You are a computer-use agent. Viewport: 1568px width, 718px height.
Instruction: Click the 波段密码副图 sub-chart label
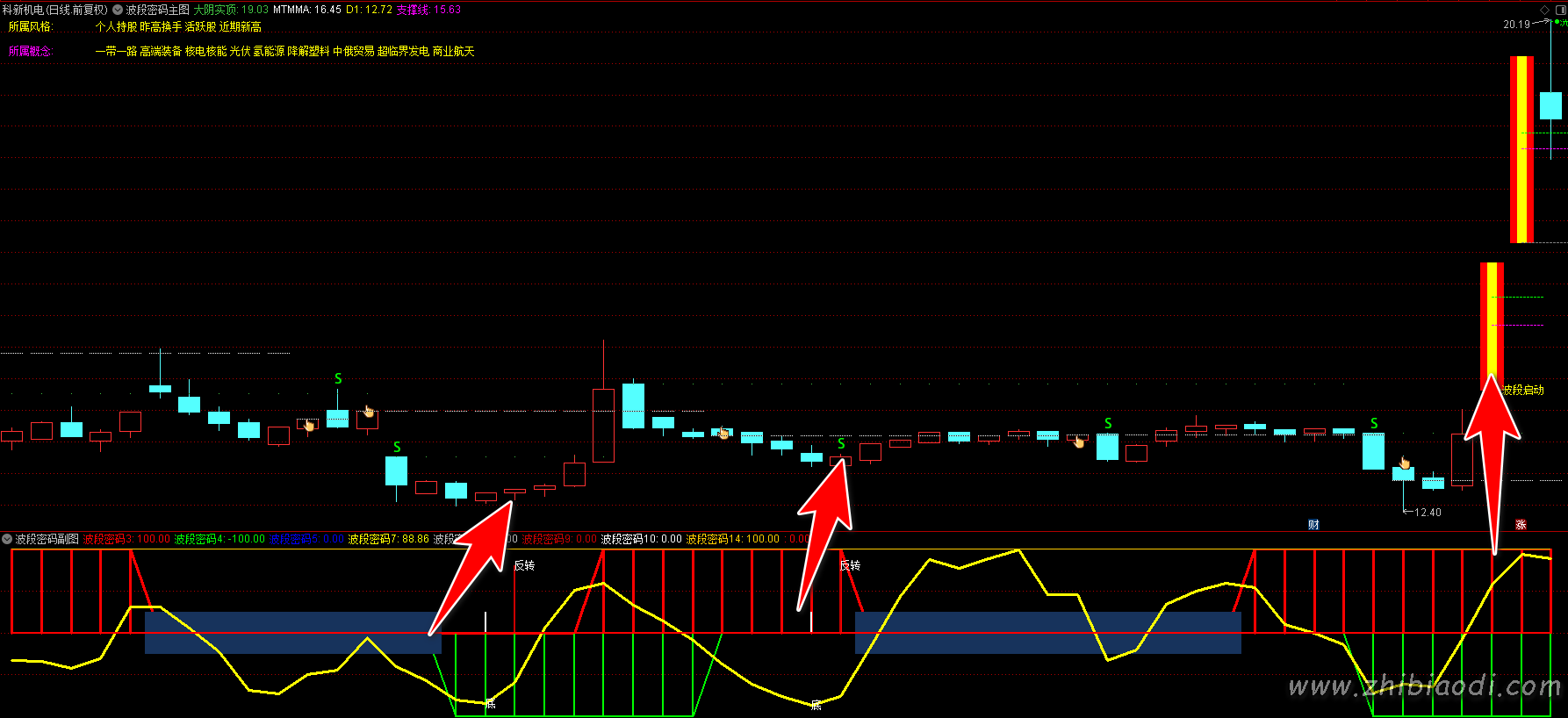[x=47, y=539]
